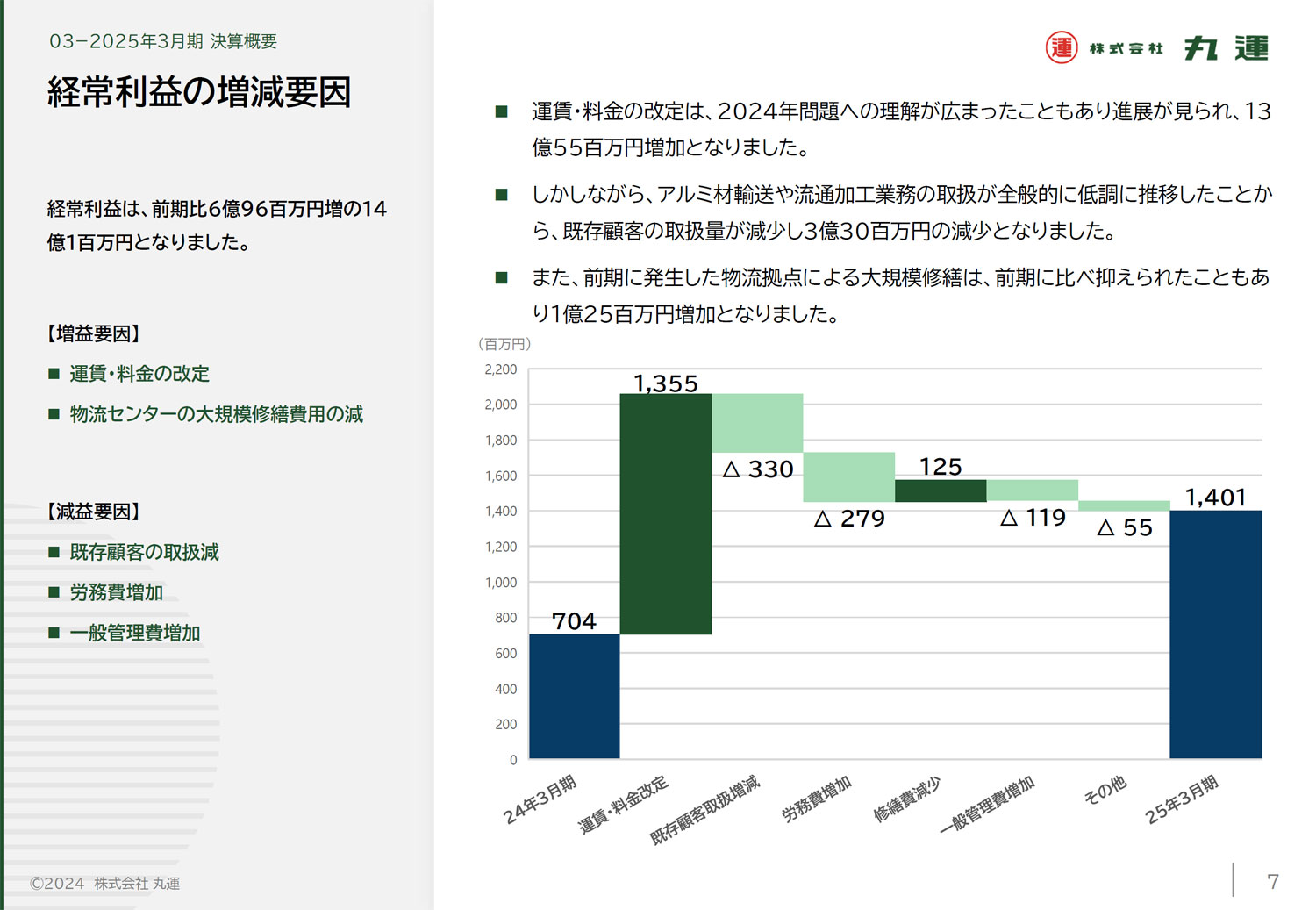
Task: Click the 【増益要因】 section heading
Action: 94,333
